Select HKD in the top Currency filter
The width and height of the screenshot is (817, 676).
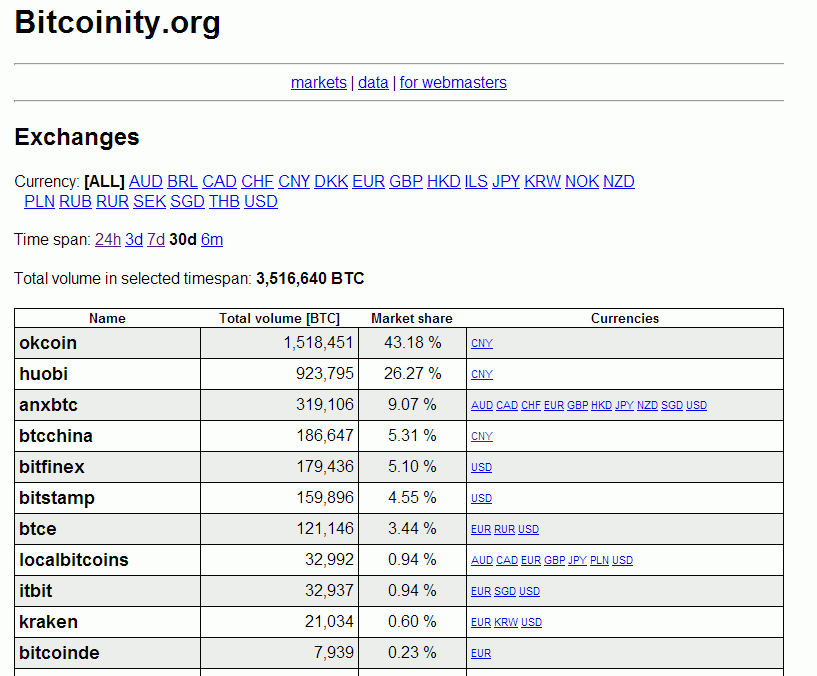pos(443,181)
